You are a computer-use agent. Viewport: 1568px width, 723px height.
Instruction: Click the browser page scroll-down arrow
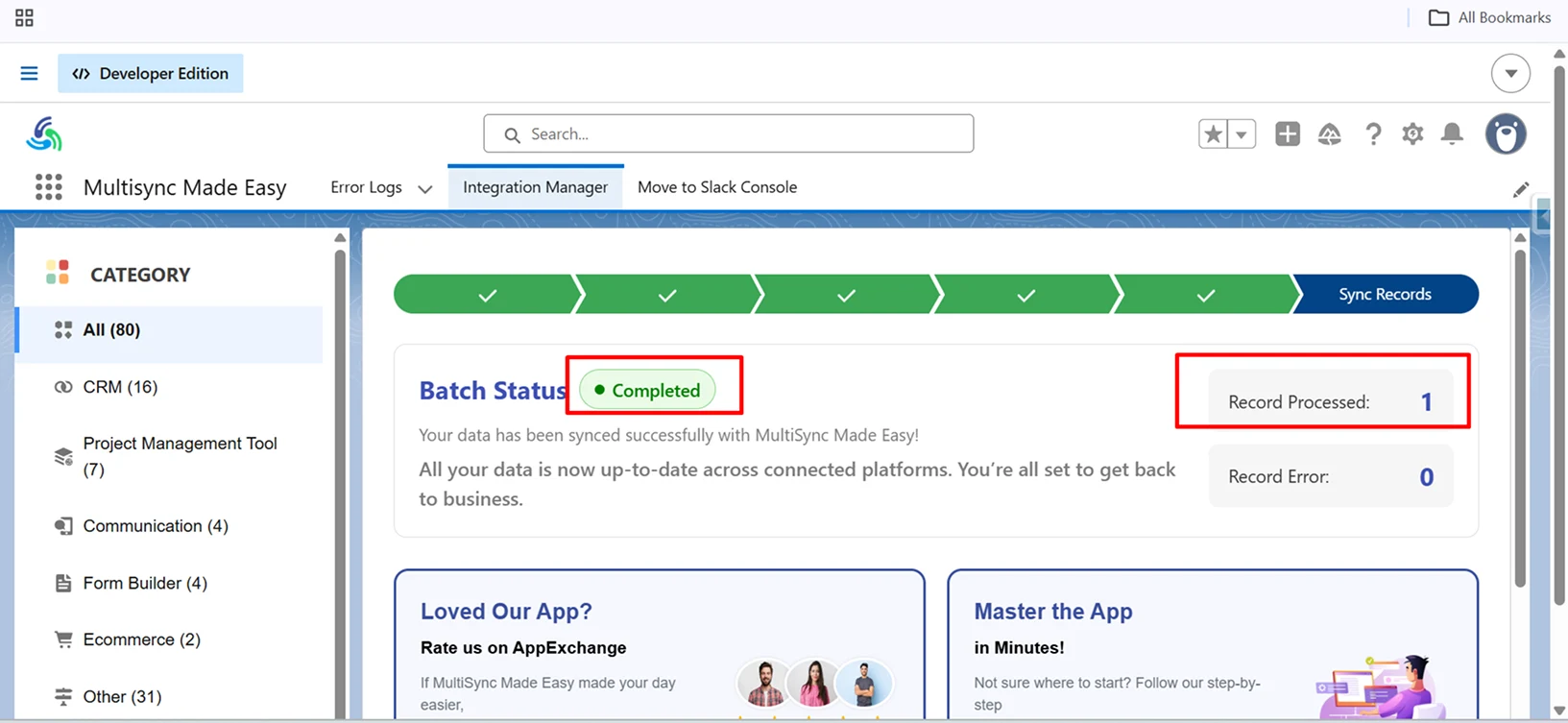pos(1559,711)
